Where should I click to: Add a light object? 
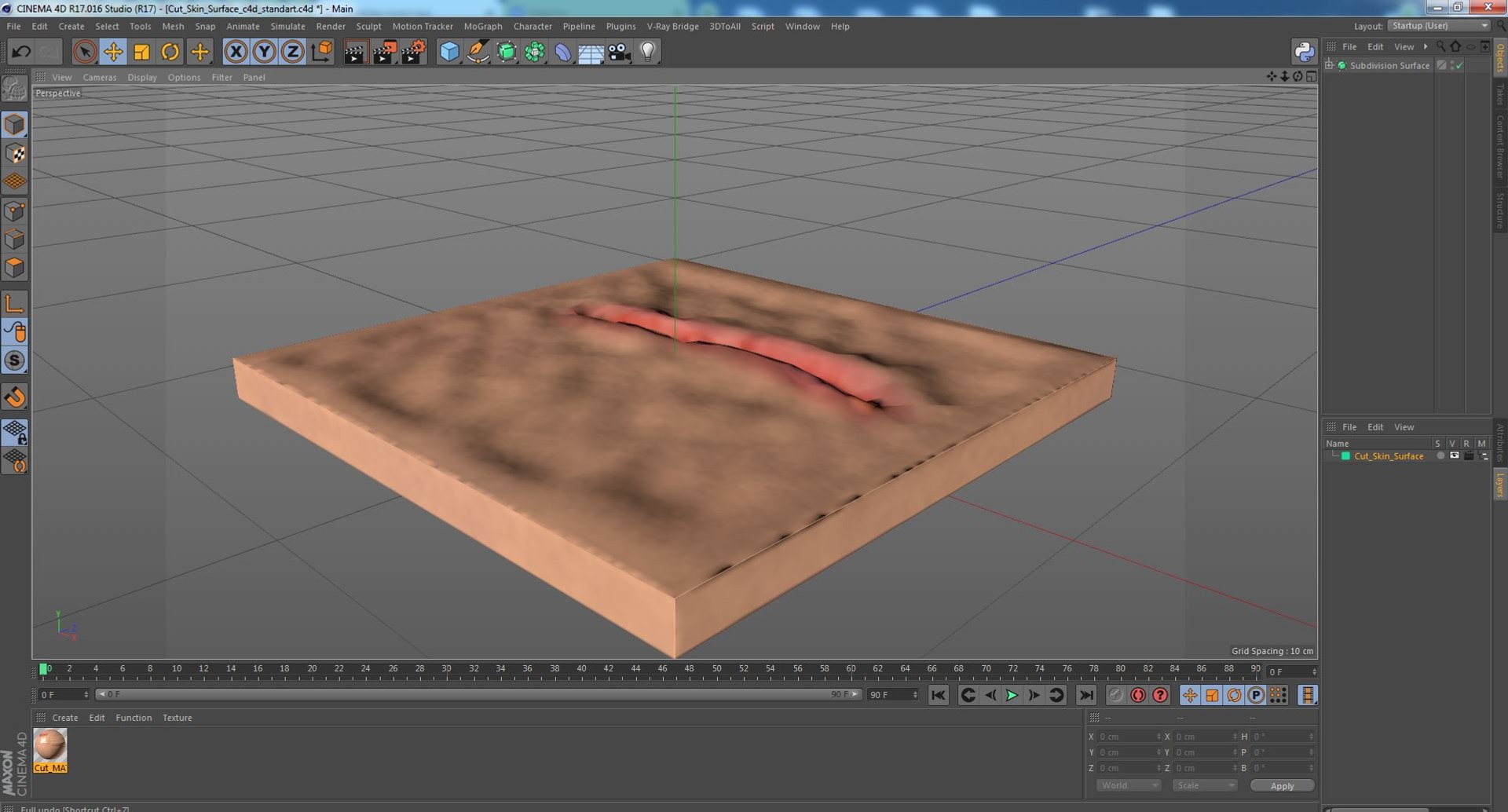(x=647, y=53)
